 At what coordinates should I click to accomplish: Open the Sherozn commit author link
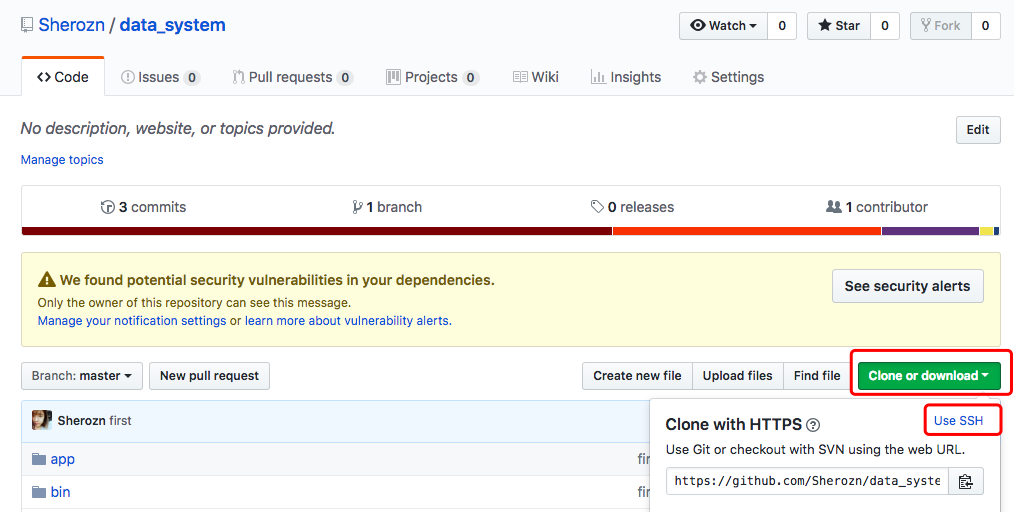(81, 421)
